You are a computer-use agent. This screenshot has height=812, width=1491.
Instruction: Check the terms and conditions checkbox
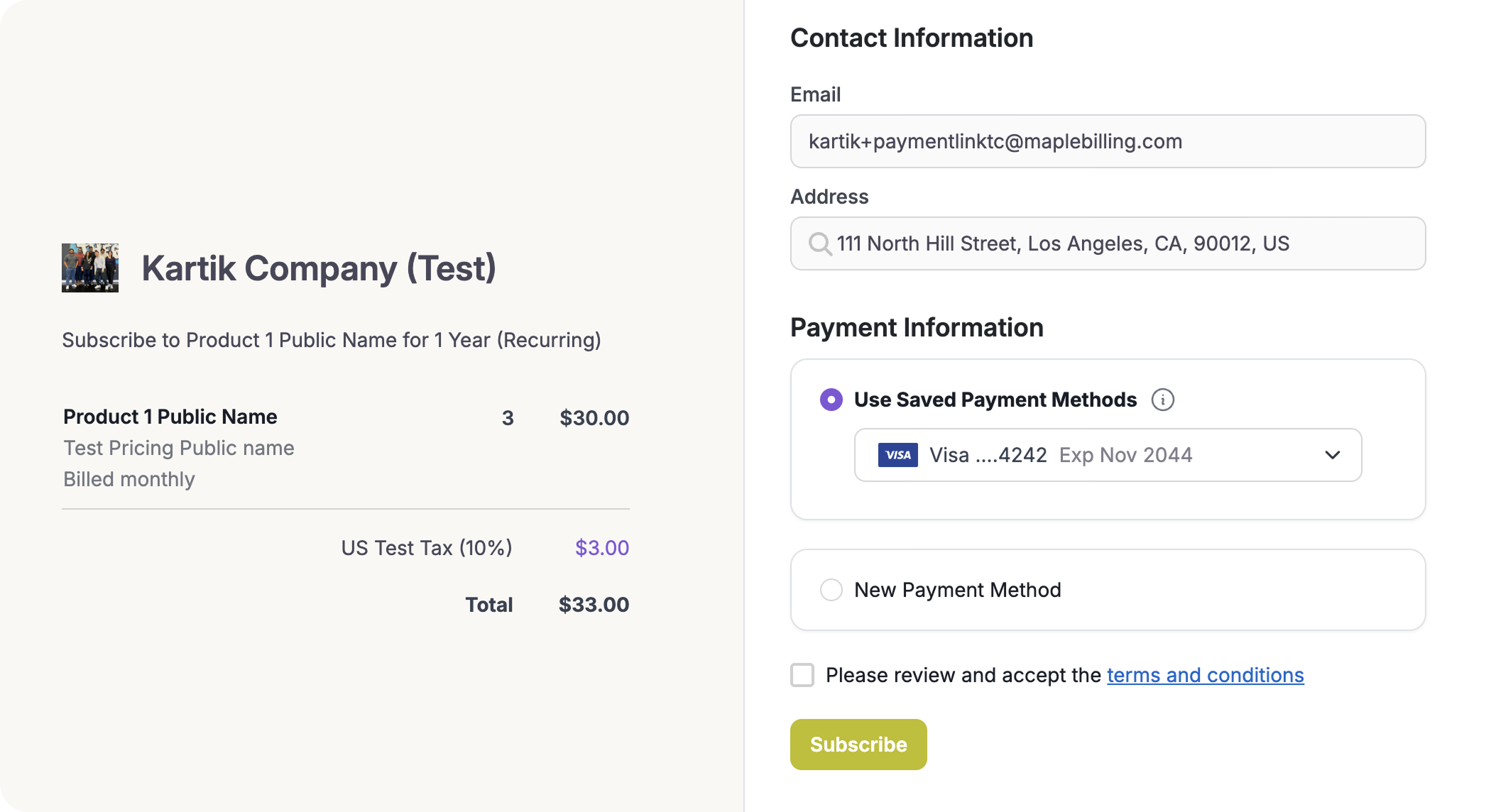pos(802,675)
